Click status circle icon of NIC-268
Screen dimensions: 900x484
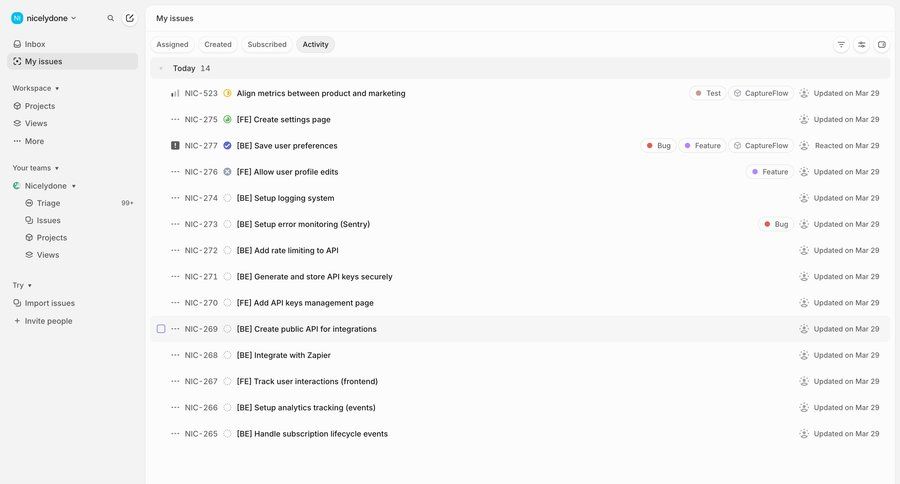click(x=227, y=355)
